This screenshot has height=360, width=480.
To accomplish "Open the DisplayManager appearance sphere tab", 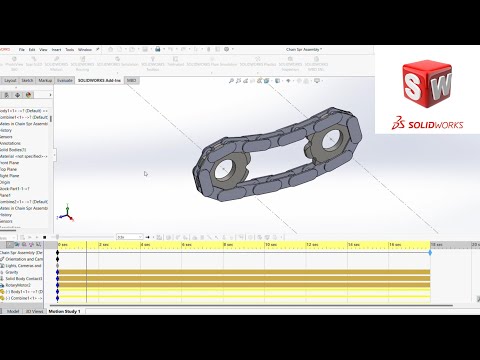I will point(28,95).
